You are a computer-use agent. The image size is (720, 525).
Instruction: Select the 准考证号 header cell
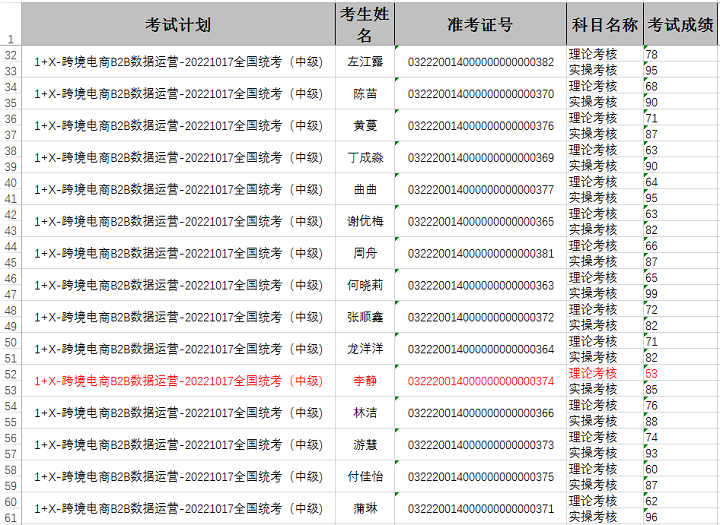coord(480,24)
